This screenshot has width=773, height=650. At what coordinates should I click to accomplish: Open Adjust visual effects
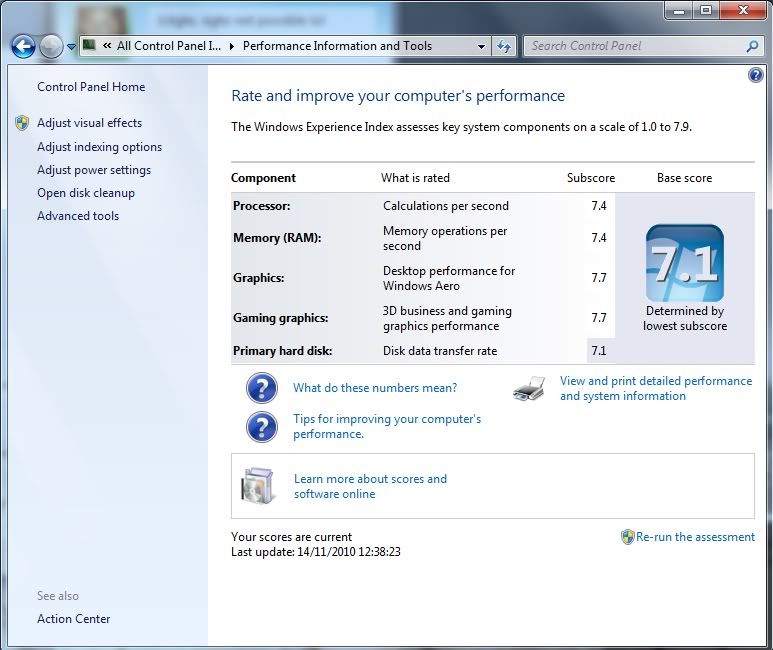pyautogui.click(x=89, y=123)
